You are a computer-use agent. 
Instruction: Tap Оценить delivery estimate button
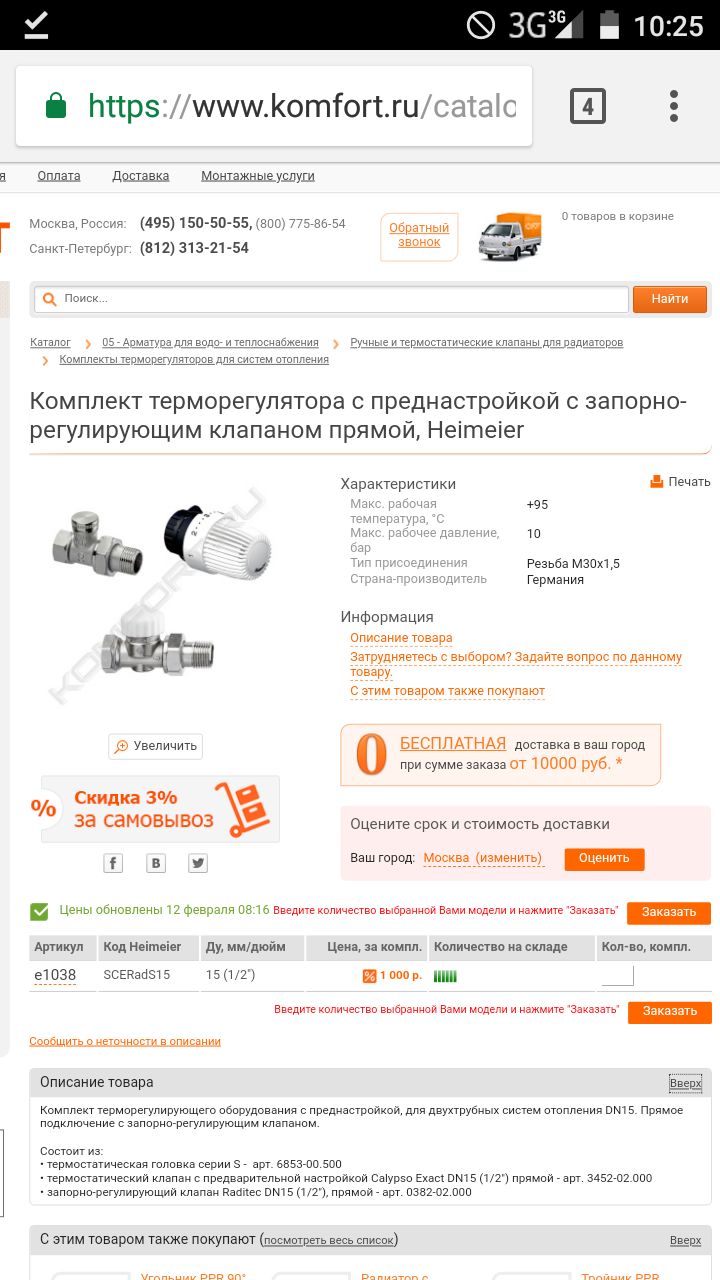click(604, 858)
